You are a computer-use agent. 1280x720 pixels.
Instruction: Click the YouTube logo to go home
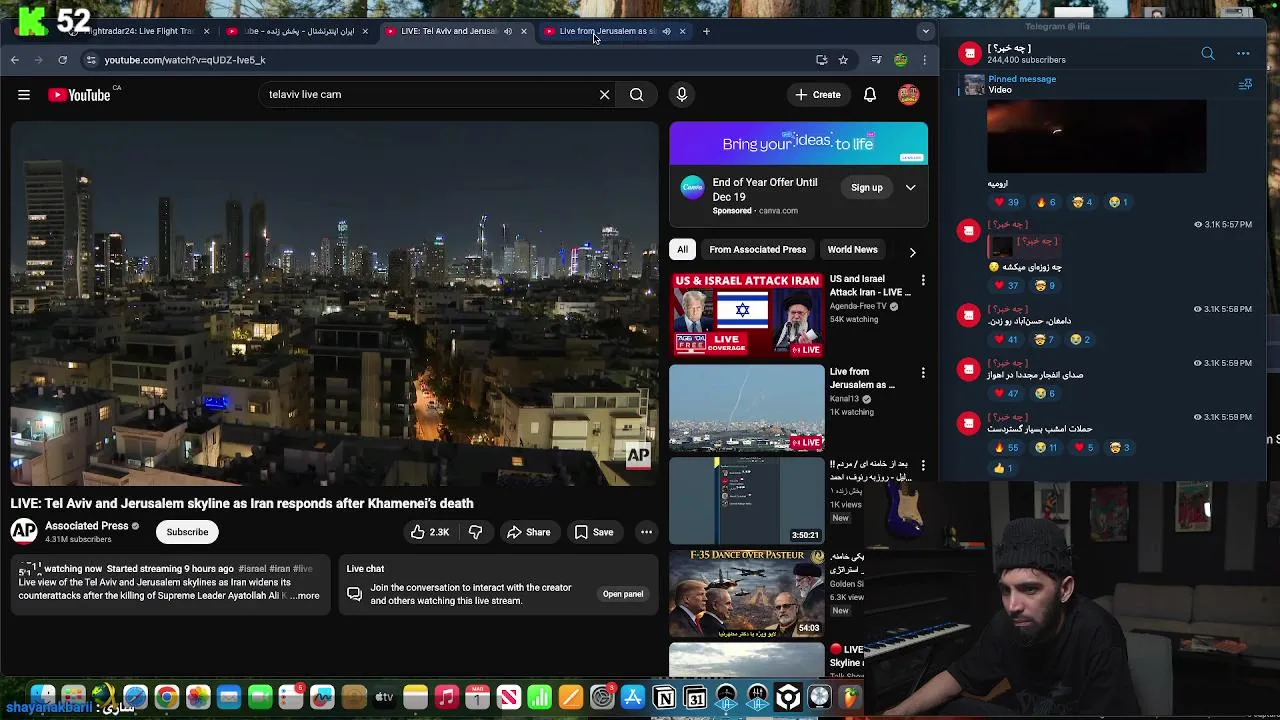[x=79, y=95]
